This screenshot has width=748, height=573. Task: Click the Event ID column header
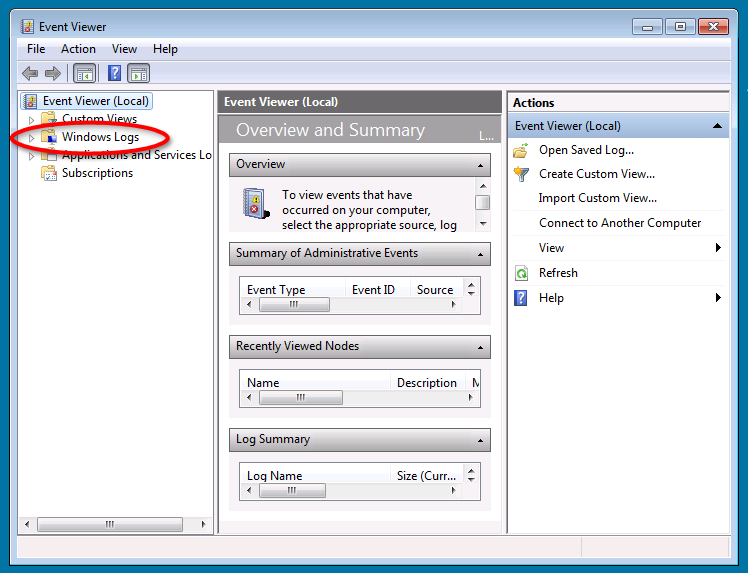coord(377,290)
